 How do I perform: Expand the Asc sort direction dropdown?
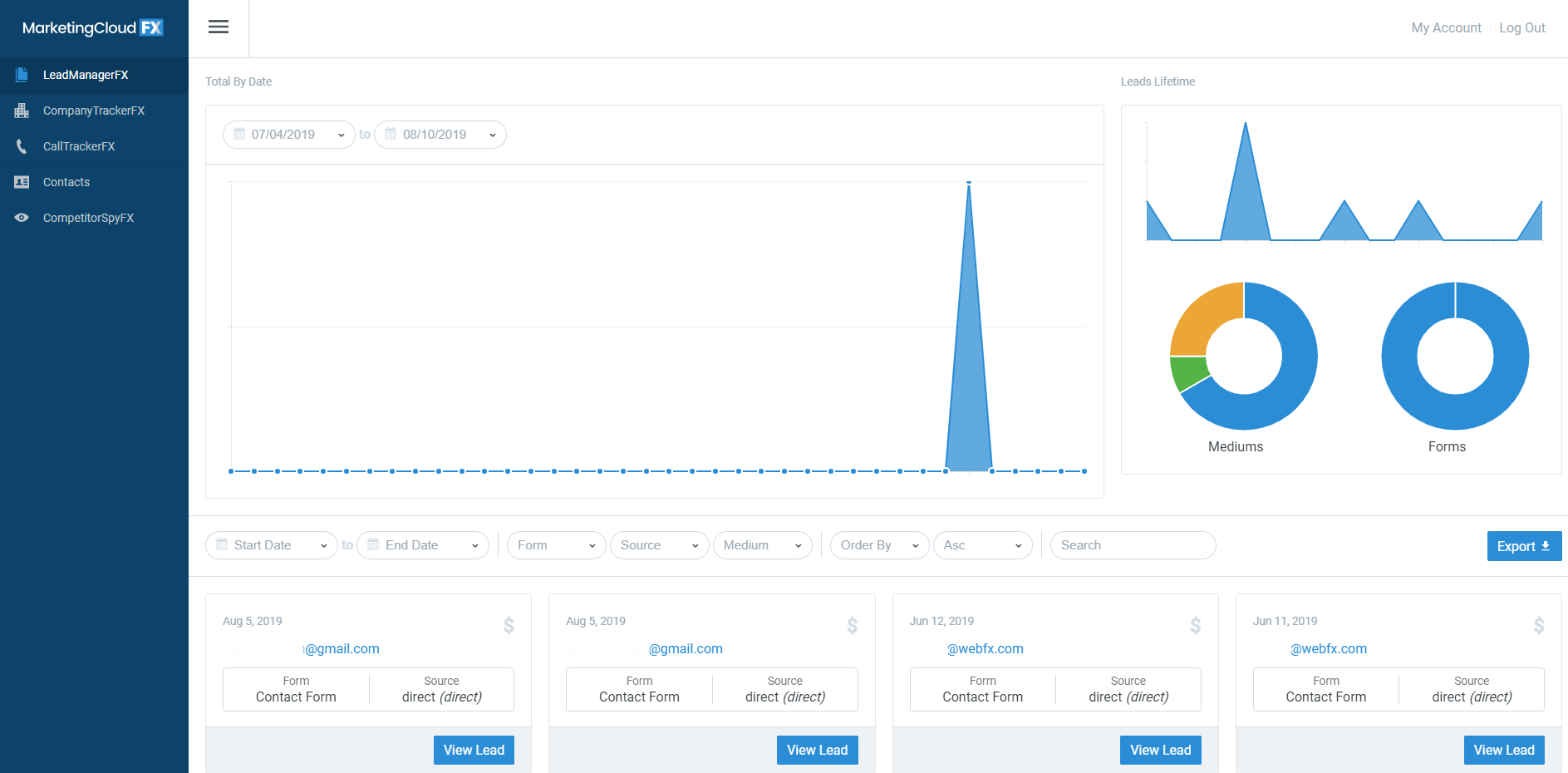pyautogui.click(x=983, y=545)
